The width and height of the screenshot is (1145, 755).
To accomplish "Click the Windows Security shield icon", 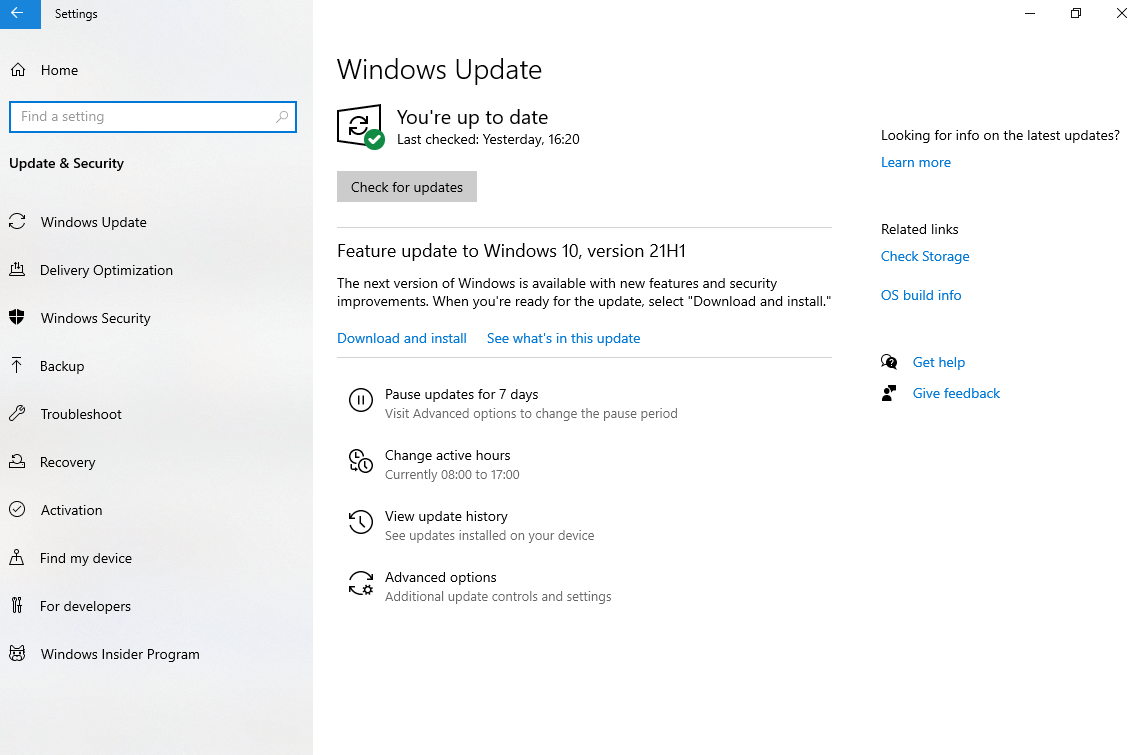I will tap(17, 317).
